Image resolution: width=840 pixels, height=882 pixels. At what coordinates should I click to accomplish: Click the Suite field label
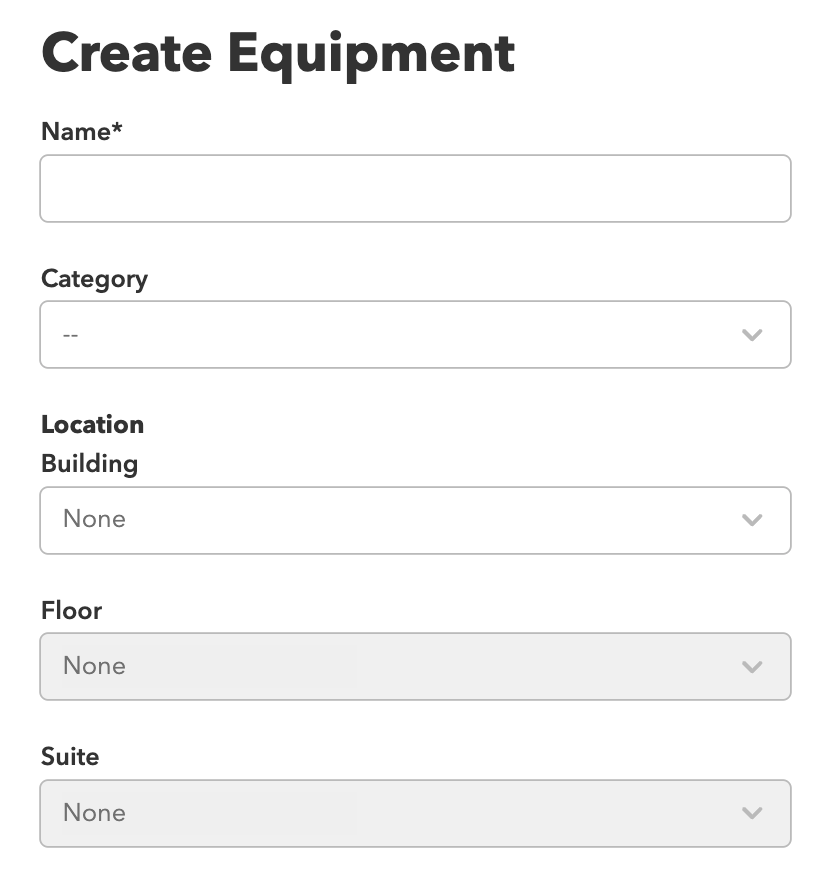(70, 757)
